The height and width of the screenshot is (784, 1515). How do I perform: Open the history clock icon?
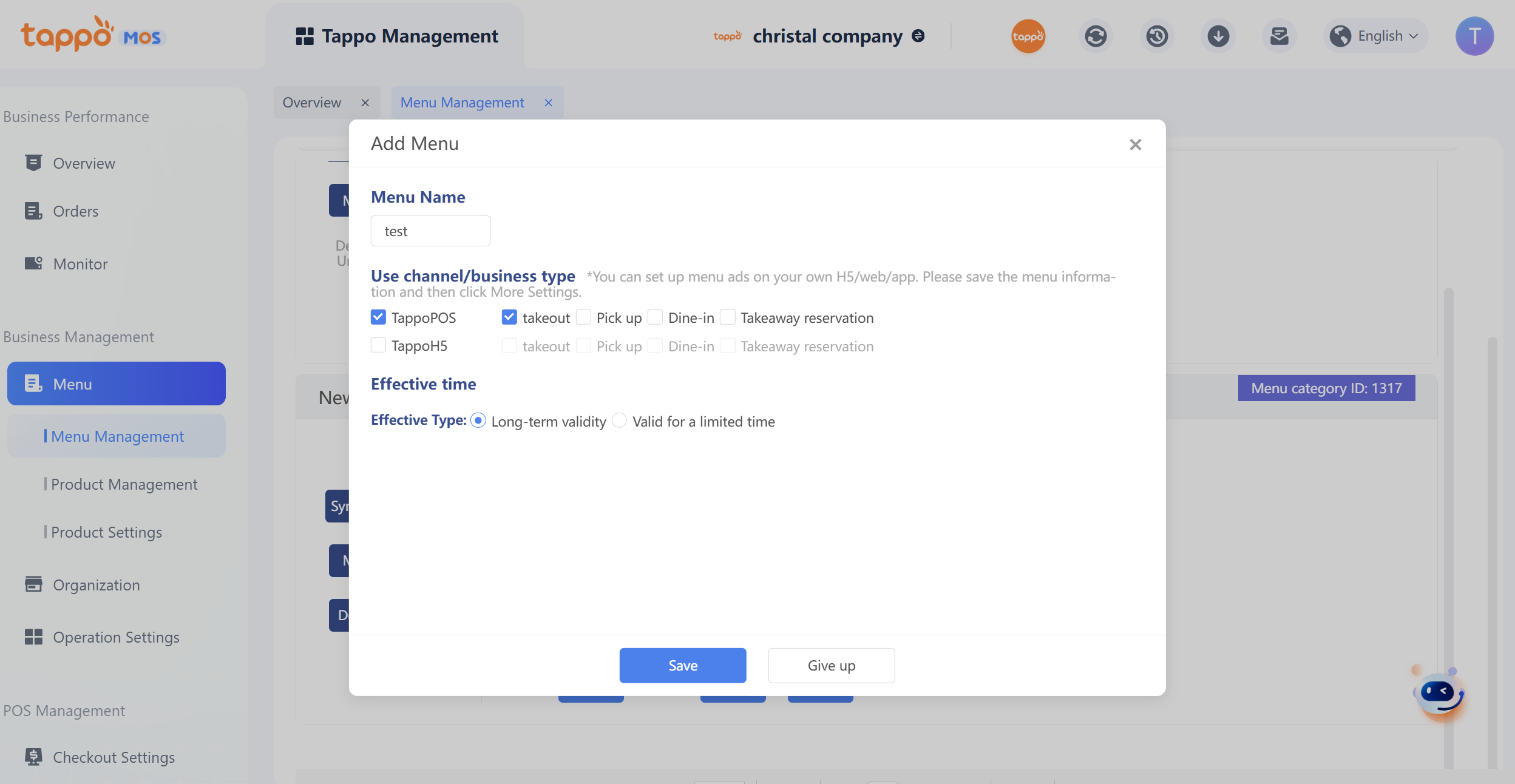click(1157, 36)
